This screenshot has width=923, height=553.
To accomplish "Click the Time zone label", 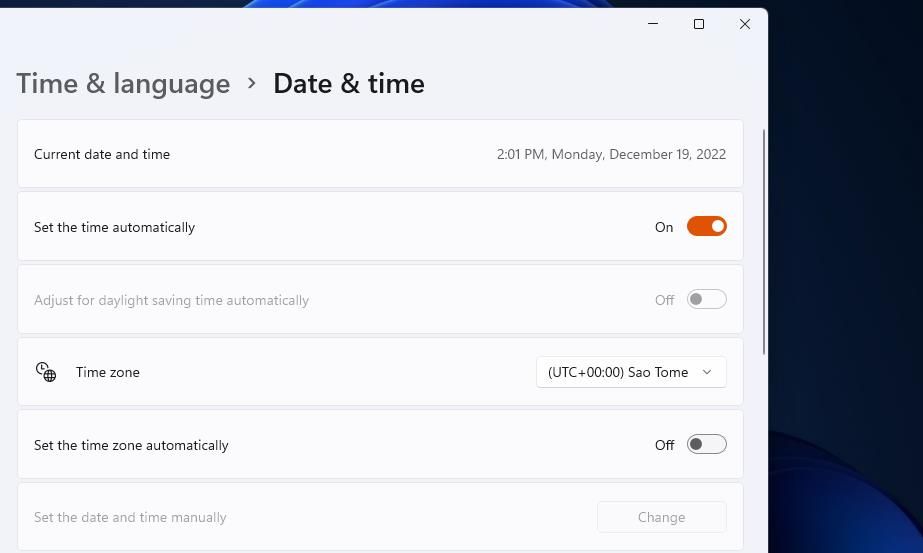I will 108,372.
